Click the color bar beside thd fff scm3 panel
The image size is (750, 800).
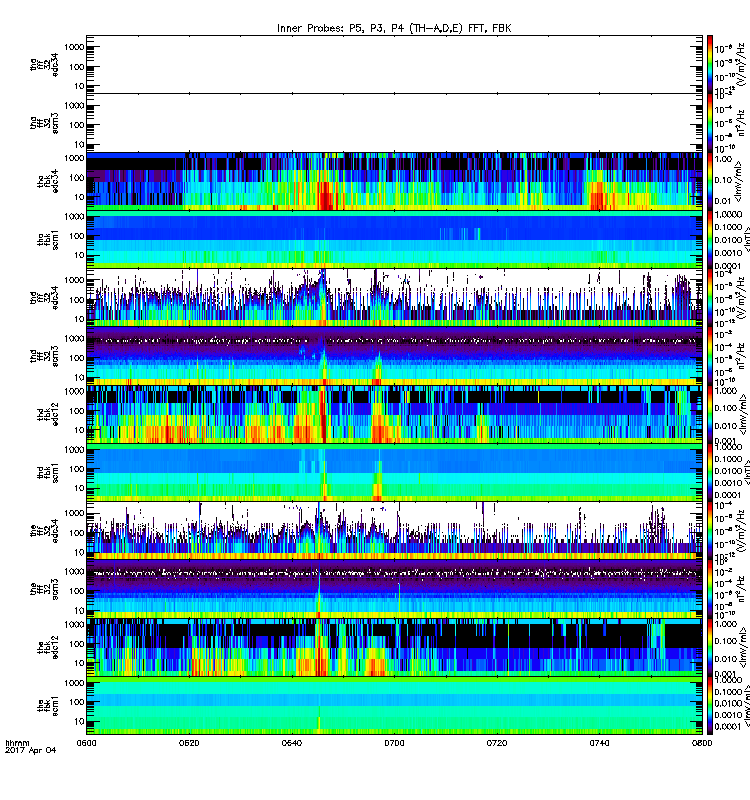point(710,356)
